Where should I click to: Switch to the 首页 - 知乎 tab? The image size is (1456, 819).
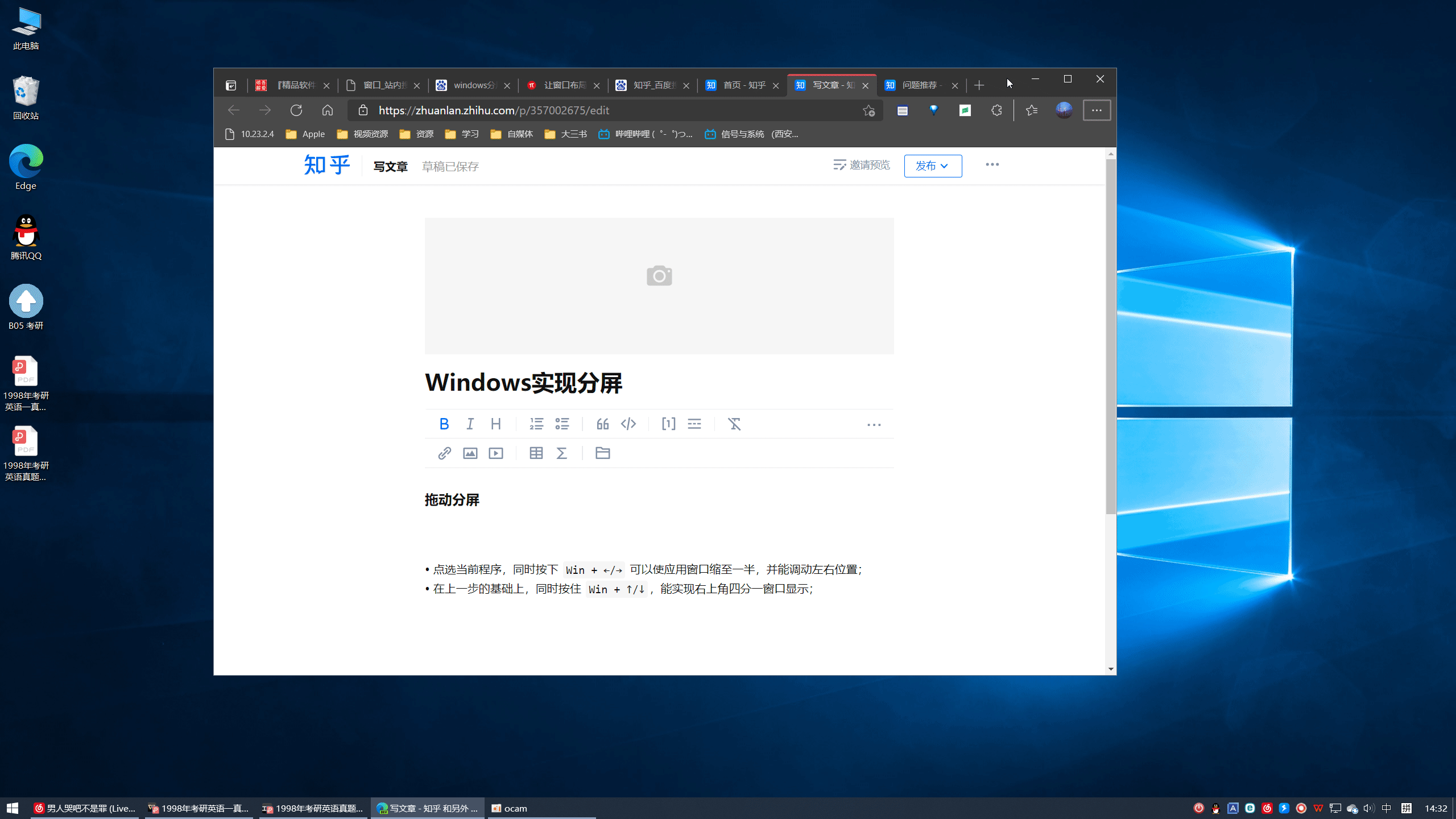coord(742,85)
